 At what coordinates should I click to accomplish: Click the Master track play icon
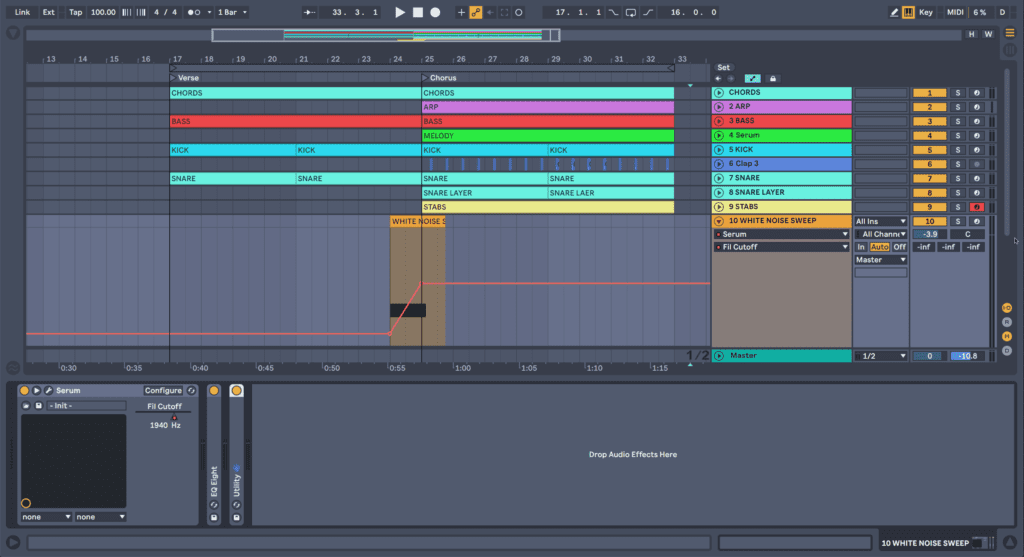tap(719, 356)
